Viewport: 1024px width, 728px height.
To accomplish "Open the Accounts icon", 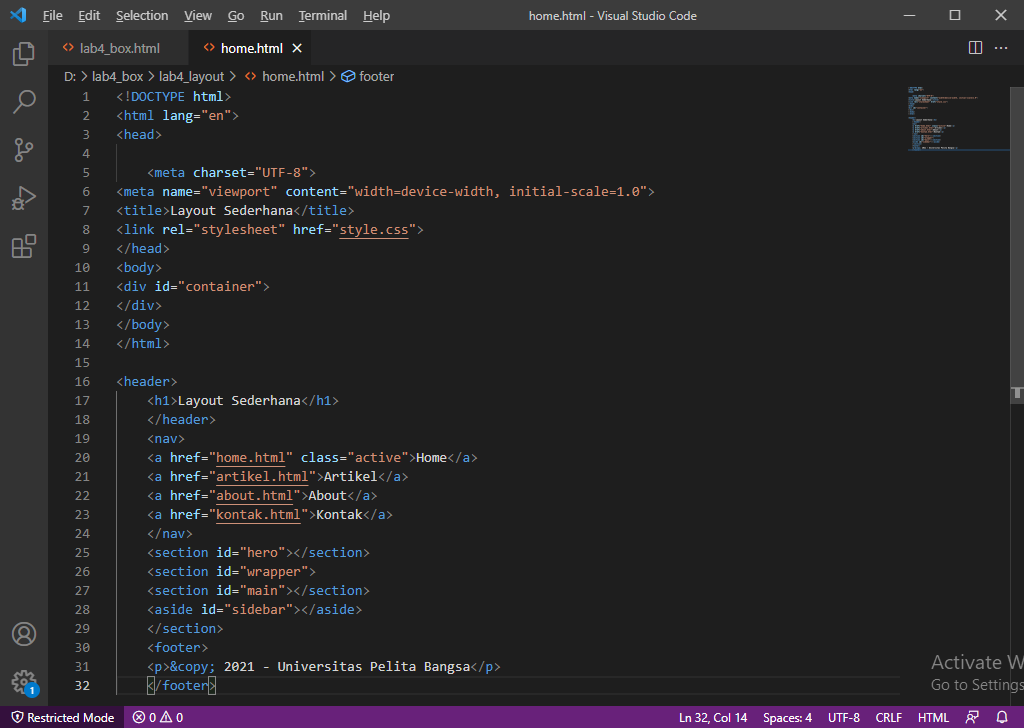I will pyautogui.click(x=24, y=633).
